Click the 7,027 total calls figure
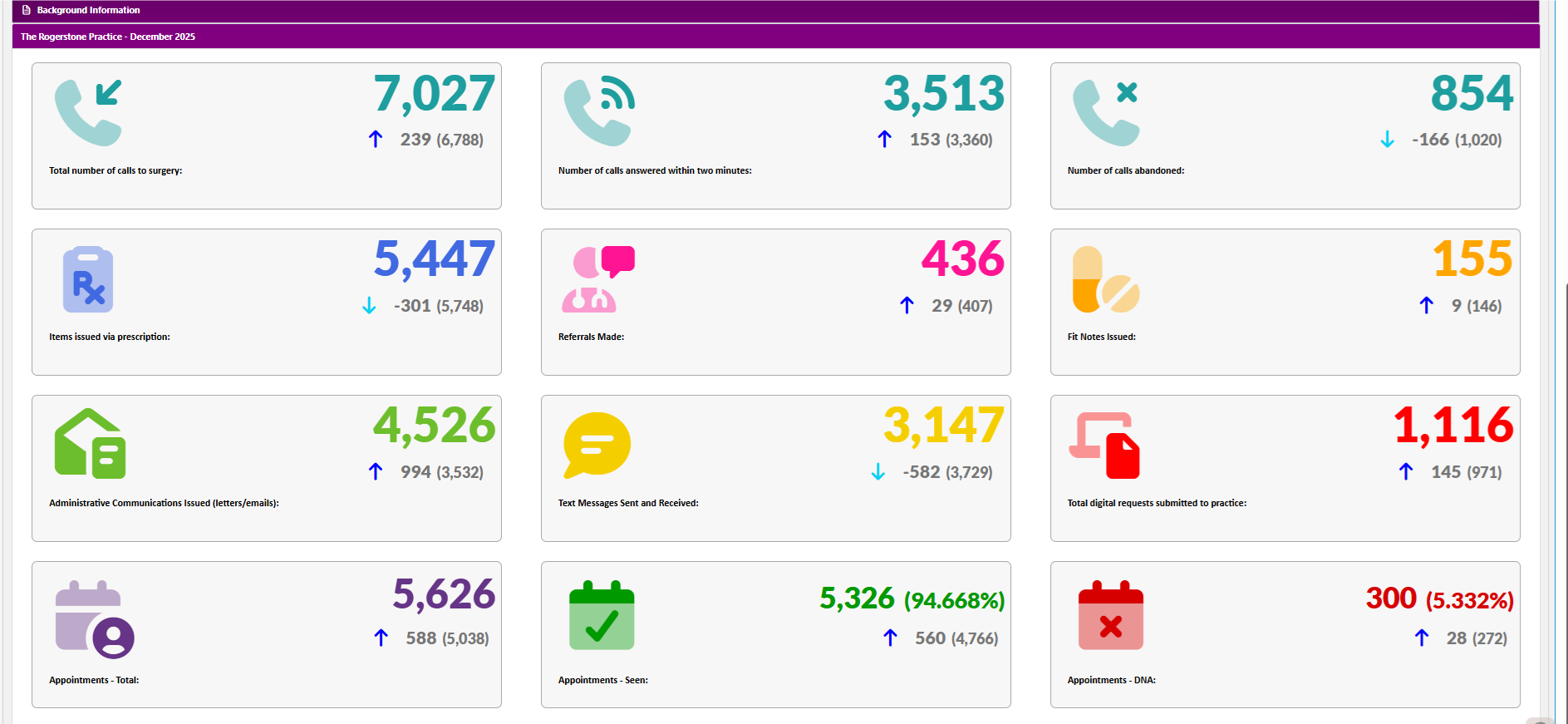Viewport: 1568px width, 724px height. click(x=434, y=94)
